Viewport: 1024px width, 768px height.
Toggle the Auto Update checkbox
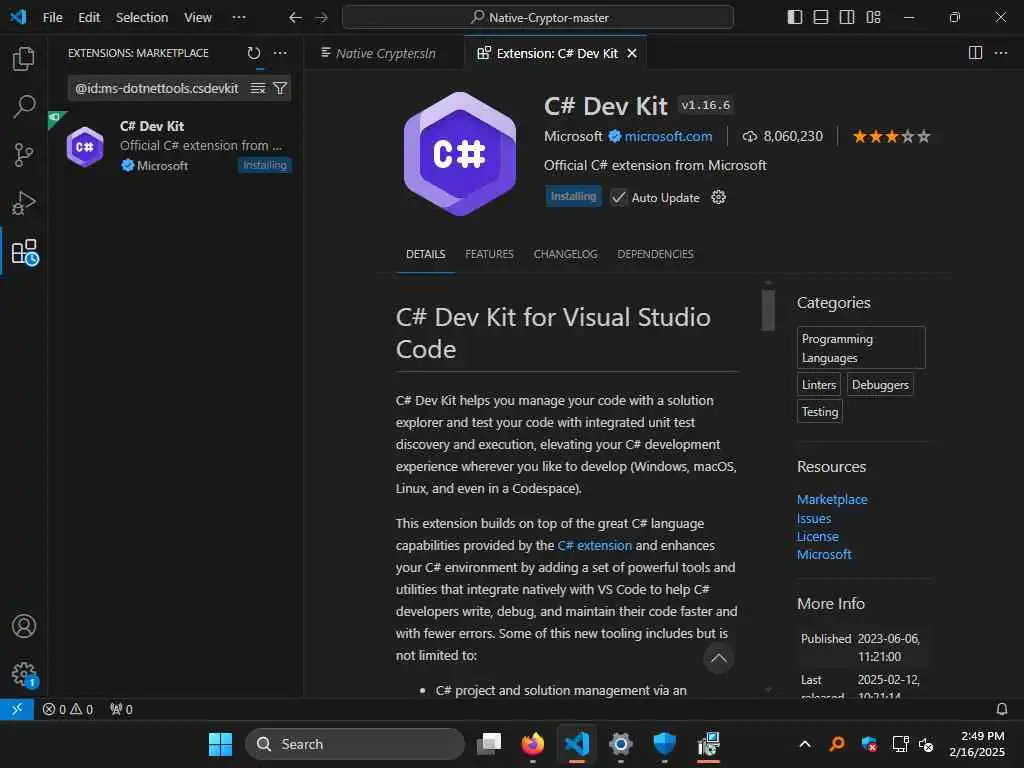tap(618, 197)
